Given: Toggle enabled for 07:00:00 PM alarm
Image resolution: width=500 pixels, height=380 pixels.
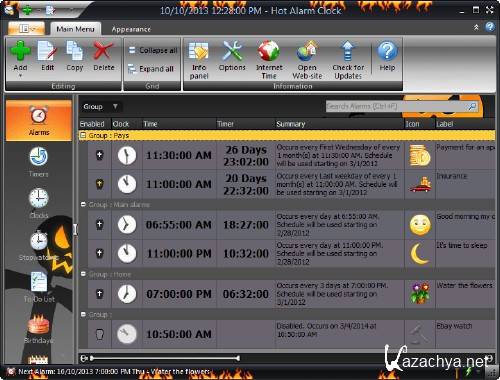Looking at the screenshot, I should 99,294.
